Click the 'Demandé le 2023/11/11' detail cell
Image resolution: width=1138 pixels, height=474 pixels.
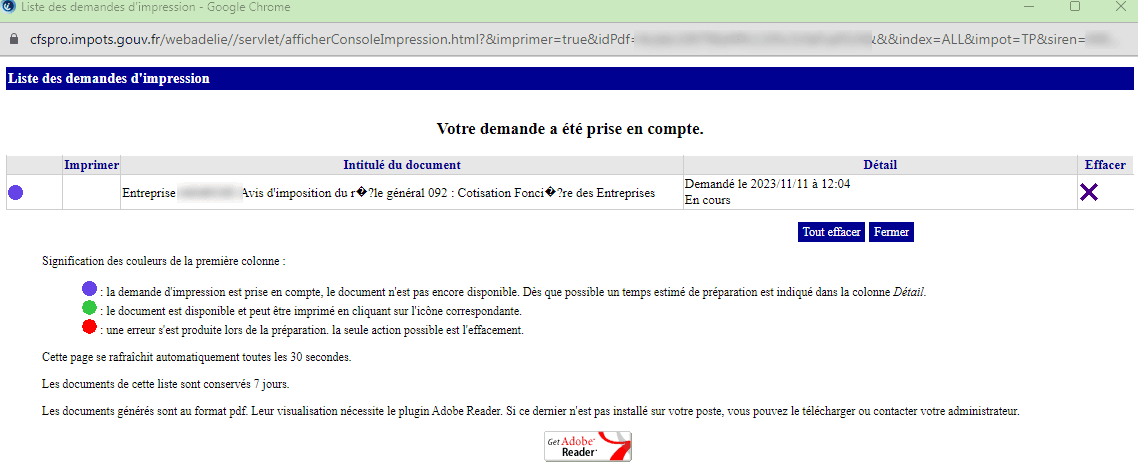(767, 185)
